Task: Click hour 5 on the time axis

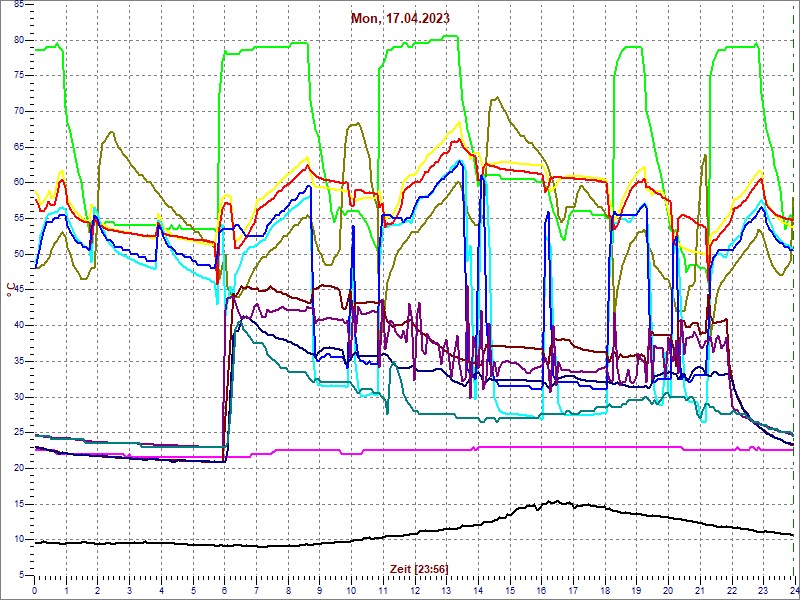Action: 193,591
